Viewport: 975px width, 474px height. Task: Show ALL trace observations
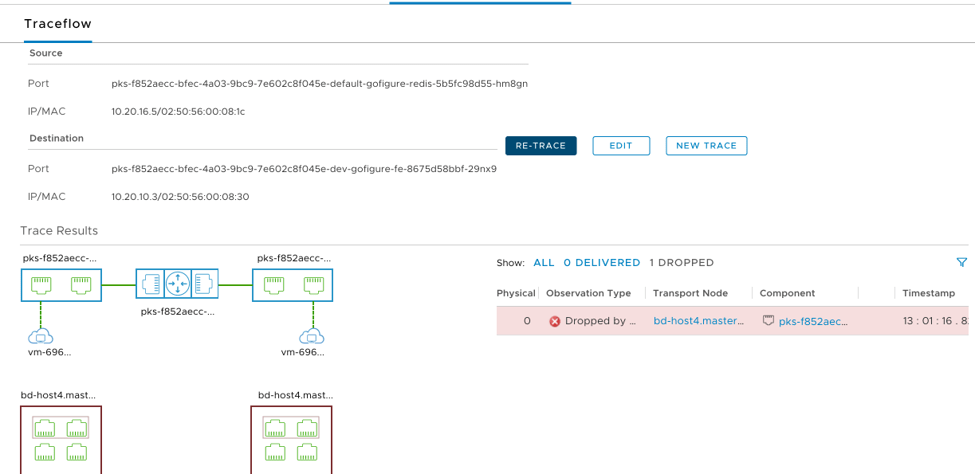[x=543, y=263]
